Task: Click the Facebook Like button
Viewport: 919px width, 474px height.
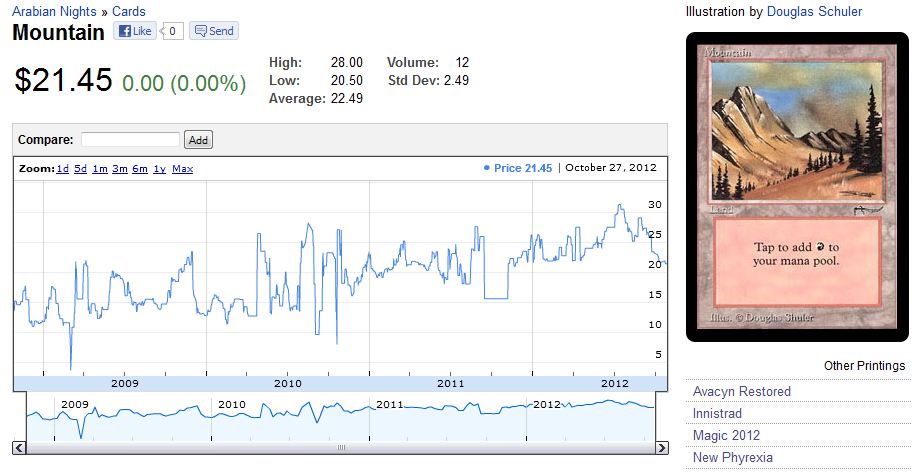Action: point(135,31)
